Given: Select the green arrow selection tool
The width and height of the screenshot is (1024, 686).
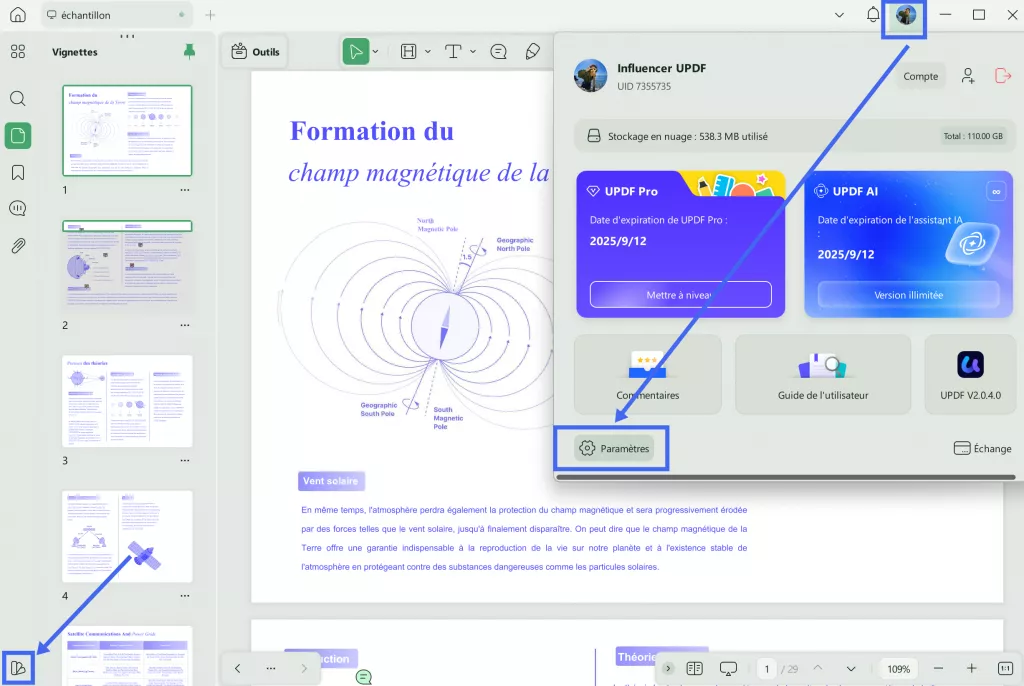Looking at the screenshot, I should [x=357, y=51].
